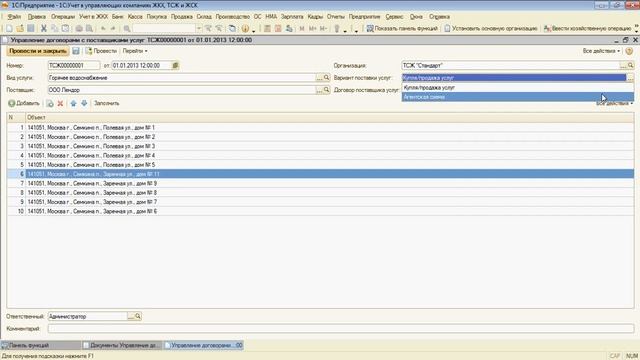640x360 pixels.
Task: Select row 7 Заречная ул., дом № 9
Action: pyautogui.click(x=320, y=183)
